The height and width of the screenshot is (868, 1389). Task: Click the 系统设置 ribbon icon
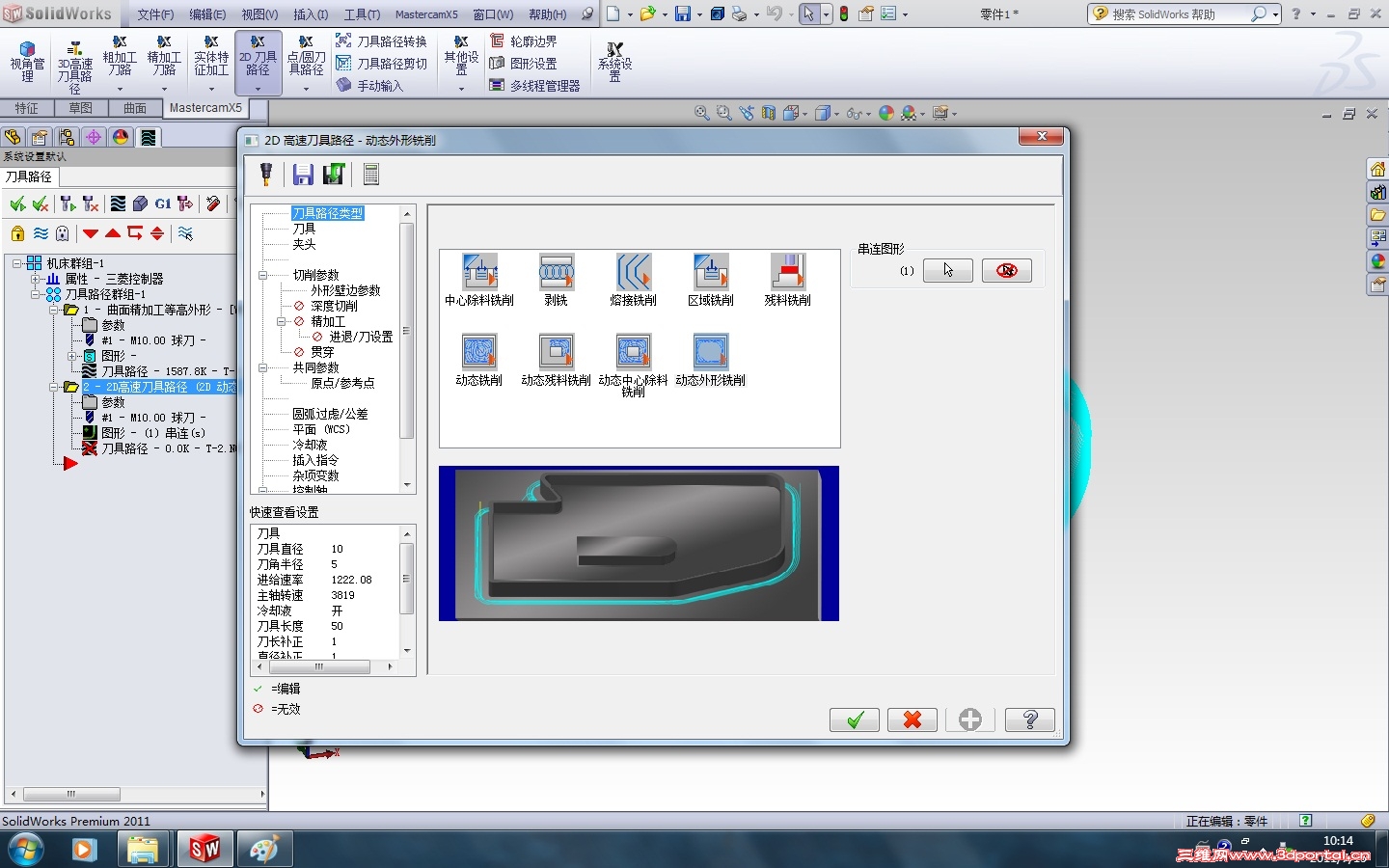614,62
